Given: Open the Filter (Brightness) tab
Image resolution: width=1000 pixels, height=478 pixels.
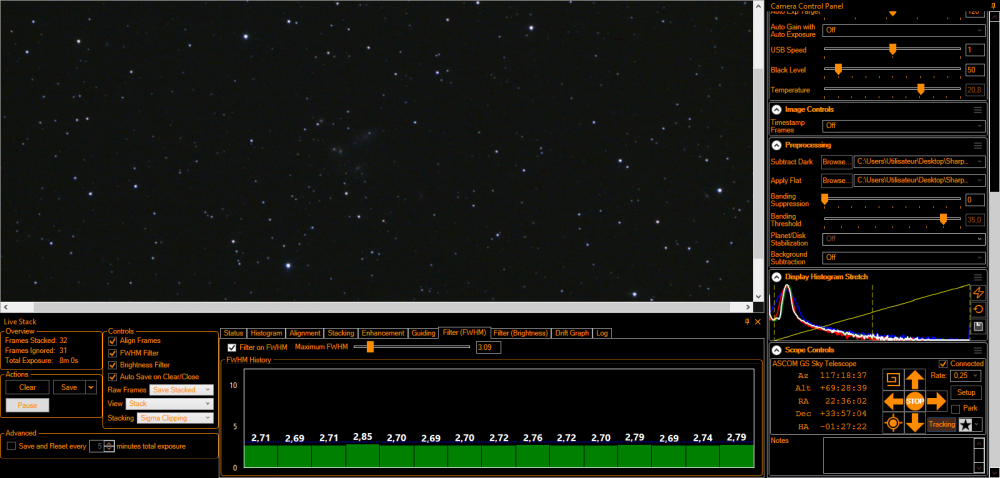Looking at the screenshot, I should [520, 333].
